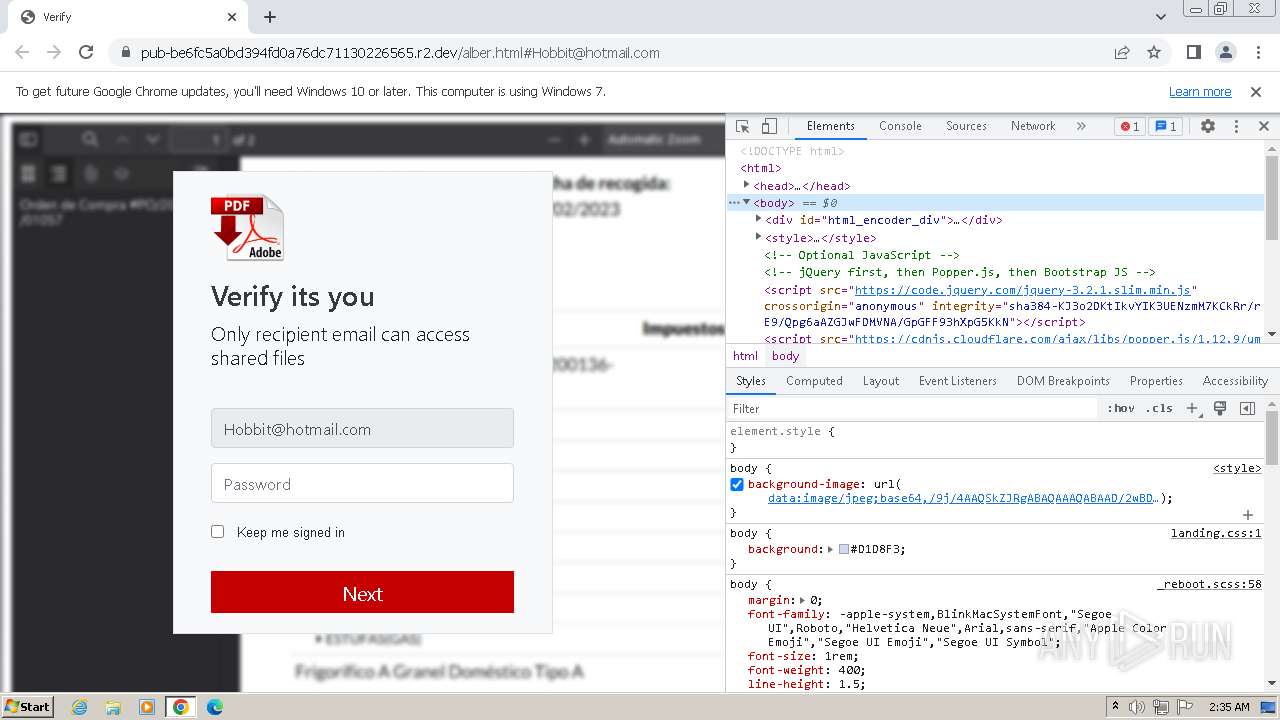Expand the style element node

758,237
